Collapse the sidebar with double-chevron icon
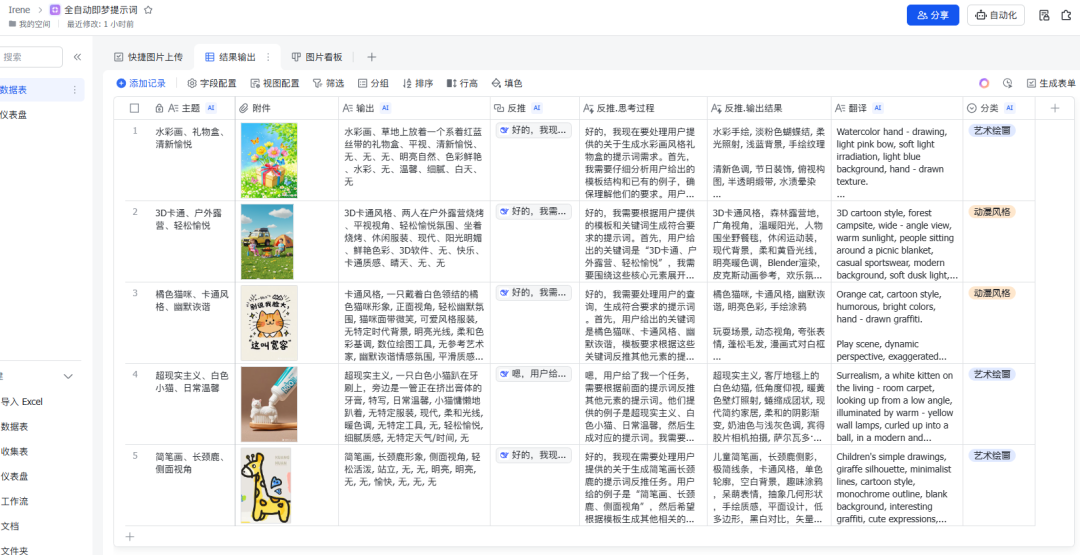The width and height of the screenshot is (1080, 555). point(77,57)
